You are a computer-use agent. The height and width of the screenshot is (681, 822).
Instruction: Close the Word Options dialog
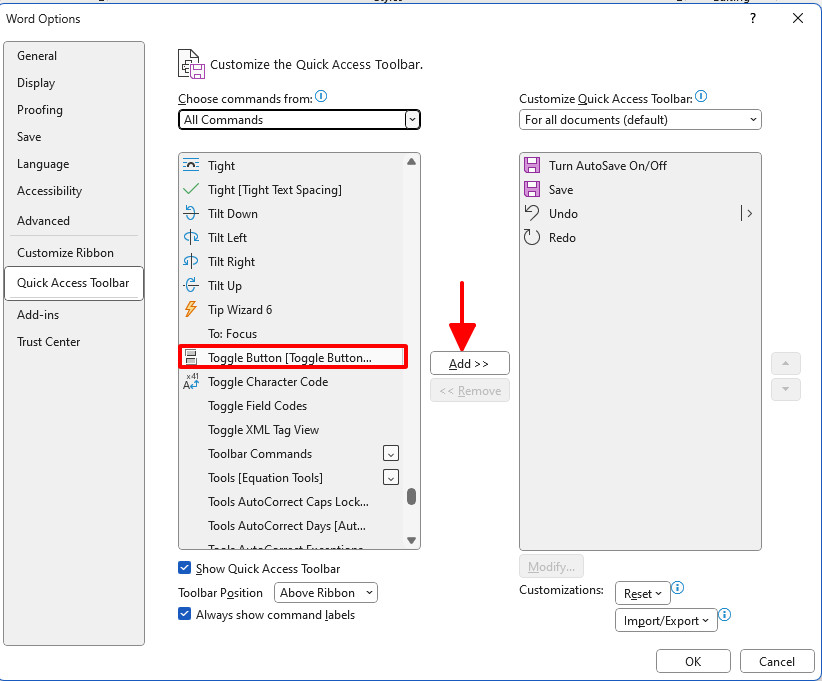click(798, 18)
